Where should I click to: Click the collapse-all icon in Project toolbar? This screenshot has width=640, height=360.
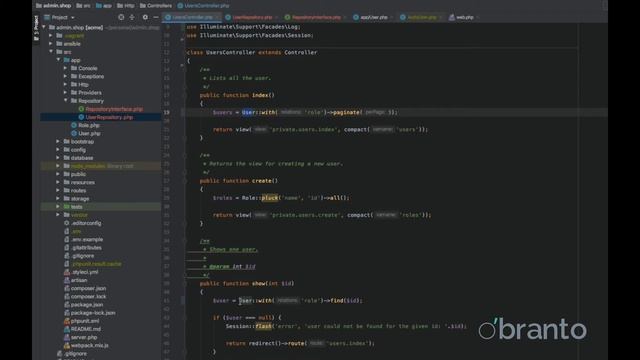[132, 17]
